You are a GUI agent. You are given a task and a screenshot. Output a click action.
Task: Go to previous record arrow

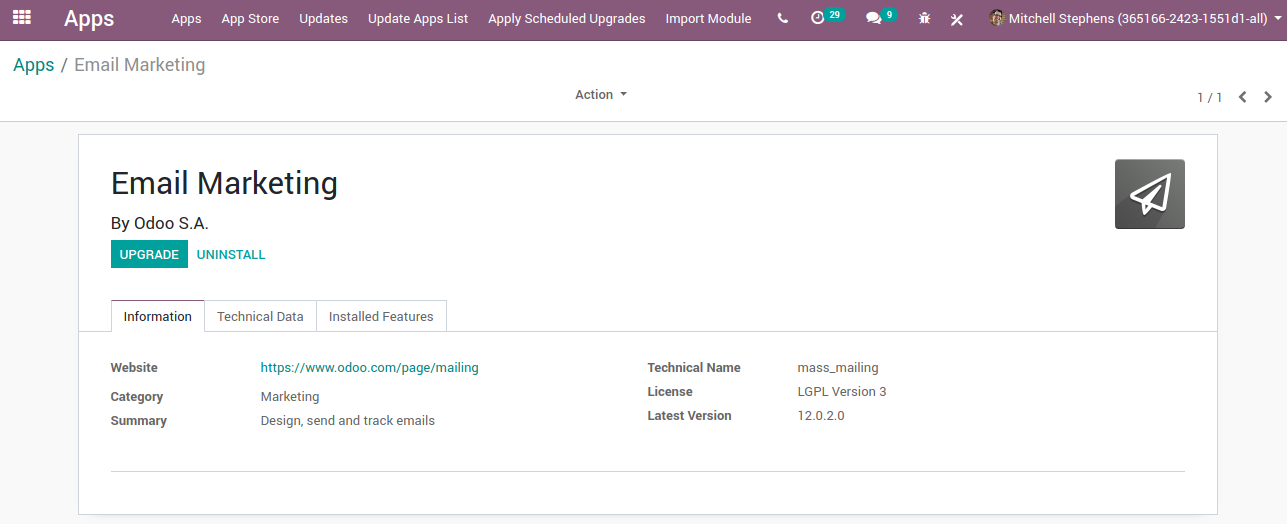click(x=1242, y=97)
